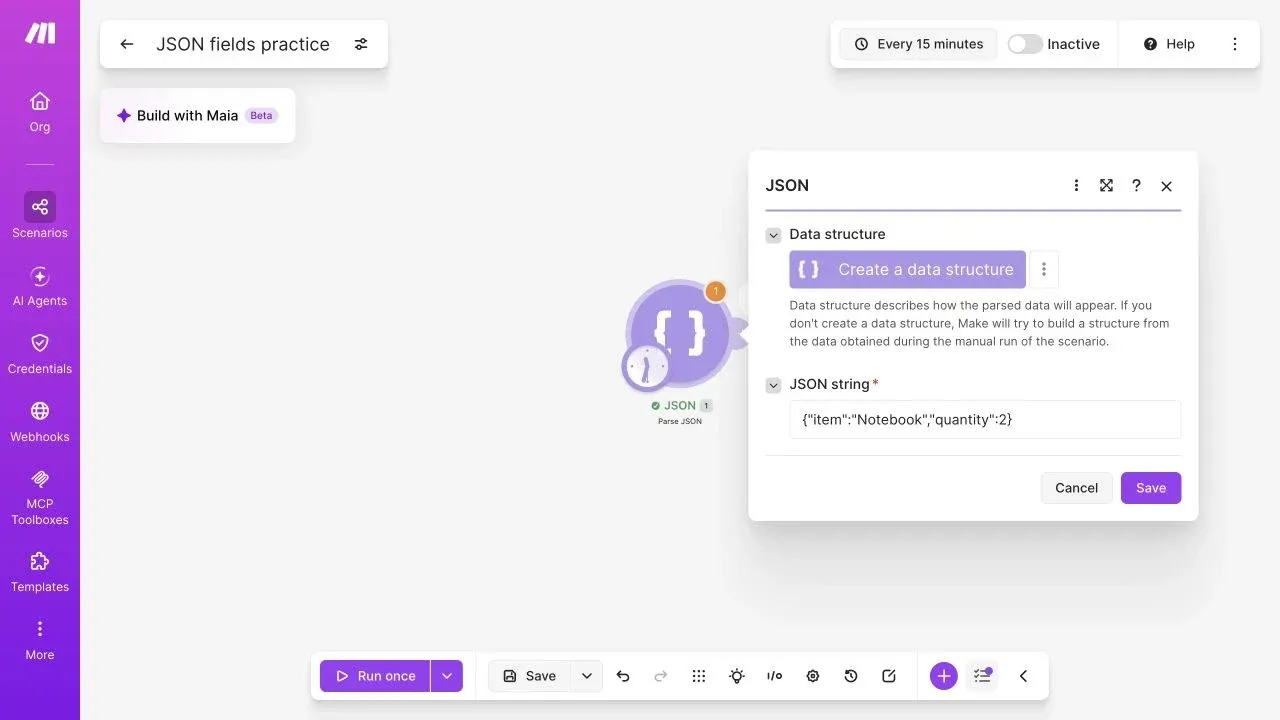Cancel the JSON module changes
This screenshot has width=1280, height=720.
coord(1076,488)
